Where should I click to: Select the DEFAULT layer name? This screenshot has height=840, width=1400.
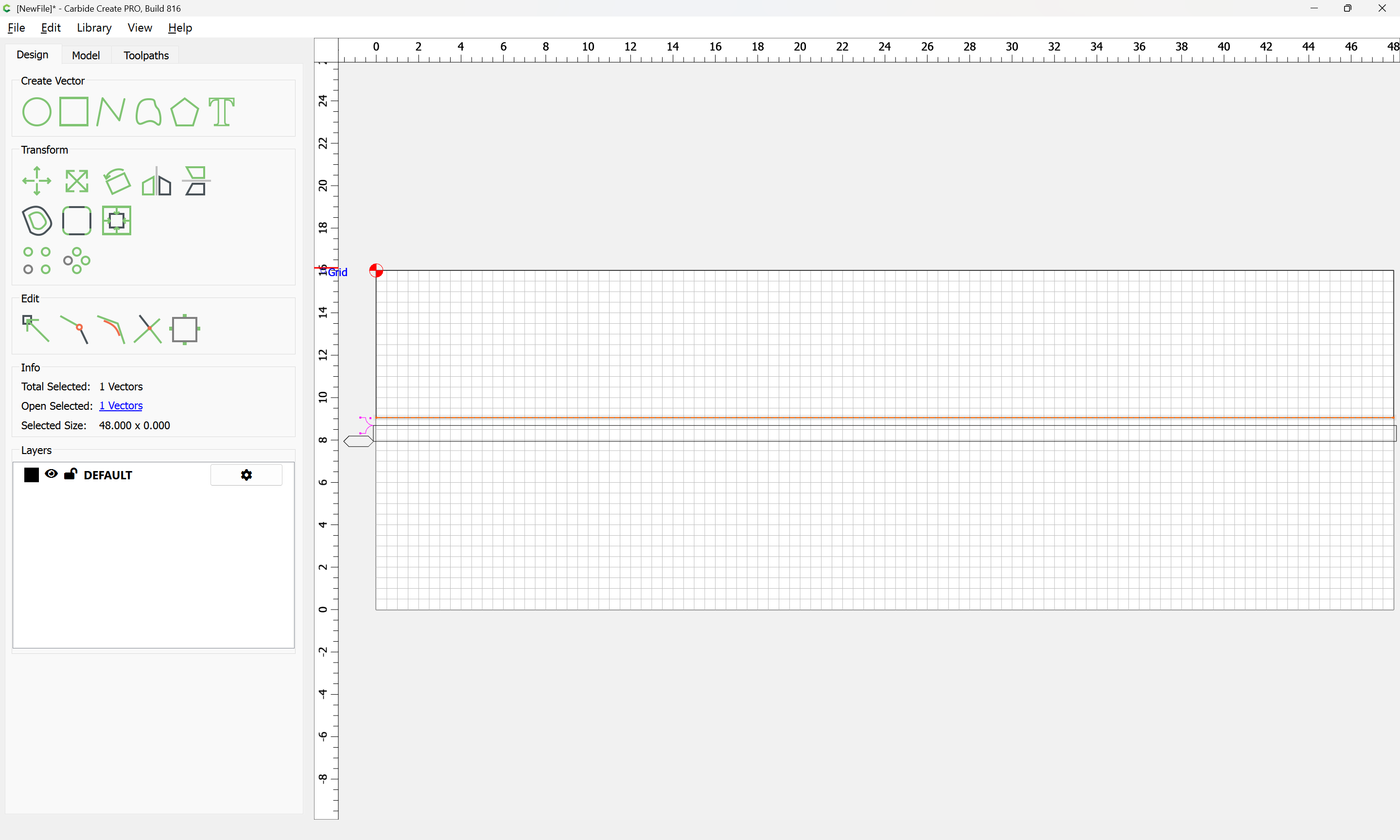tap(107, 475)
